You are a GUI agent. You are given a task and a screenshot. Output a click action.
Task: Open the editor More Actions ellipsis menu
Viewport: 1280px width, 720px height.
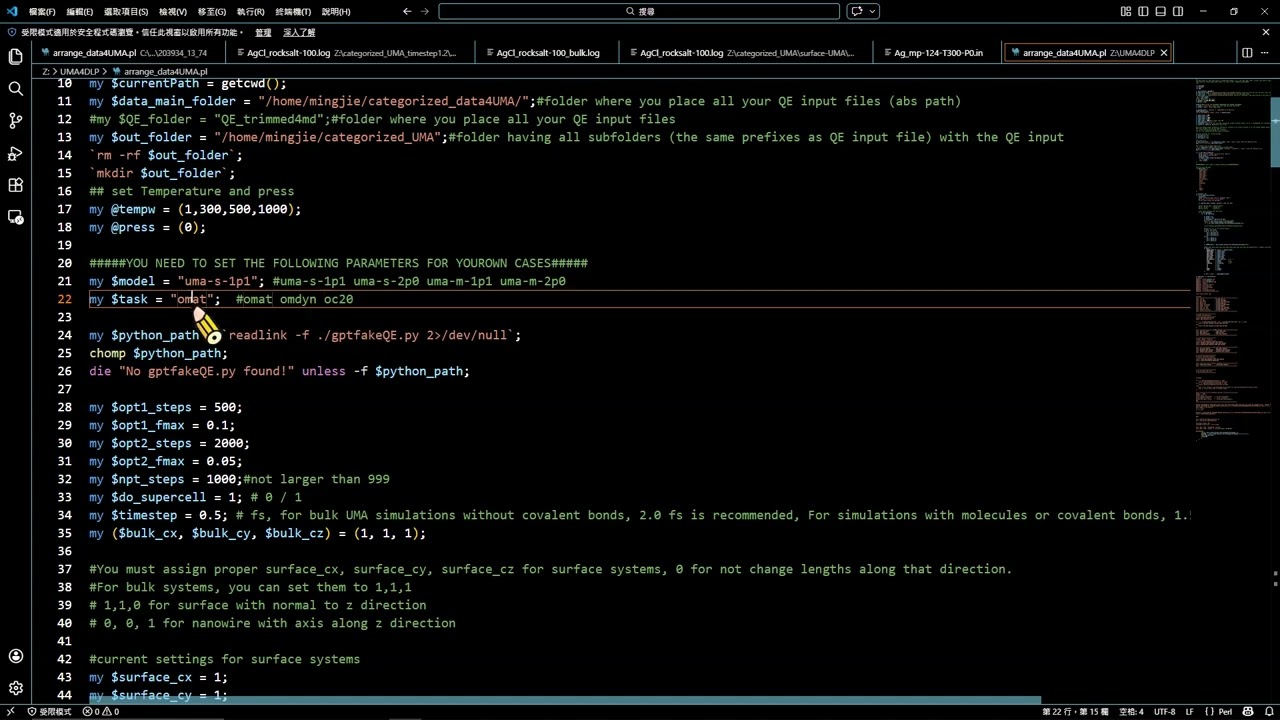coord(1265,53)
